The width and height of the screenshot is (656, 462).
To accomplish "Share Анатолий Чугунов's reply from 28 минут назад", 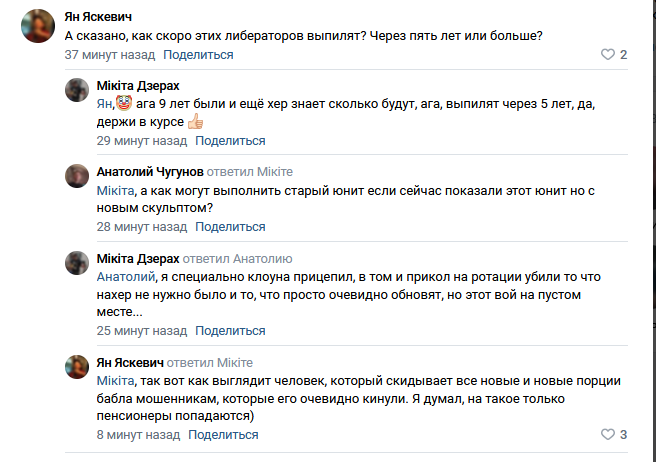I will point(231,227).
